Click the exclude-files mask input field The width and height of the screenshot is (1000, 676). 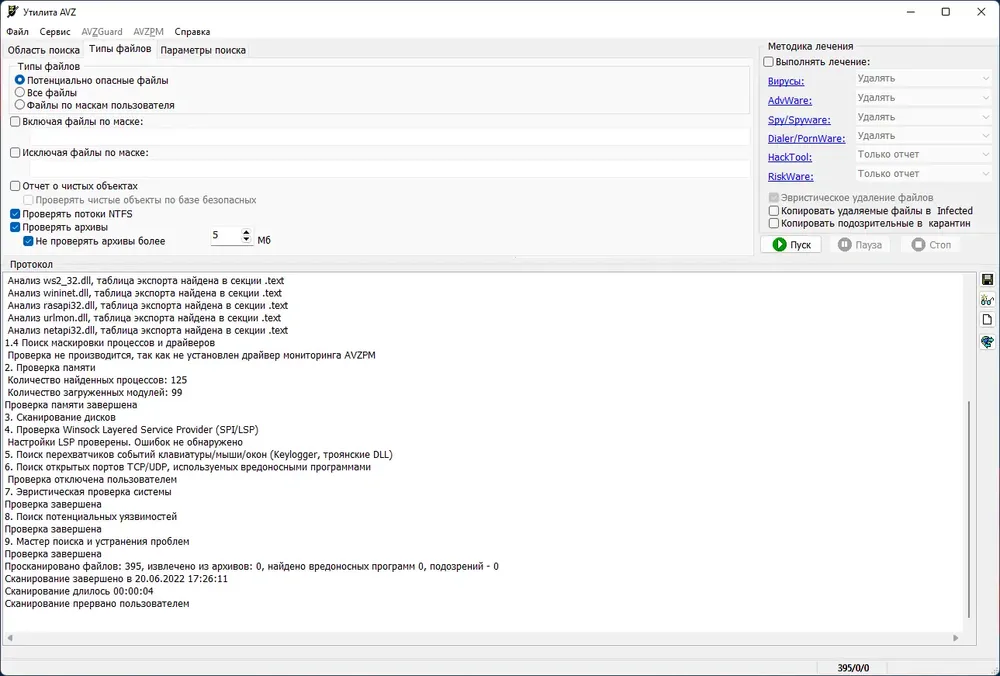[390, 169]
